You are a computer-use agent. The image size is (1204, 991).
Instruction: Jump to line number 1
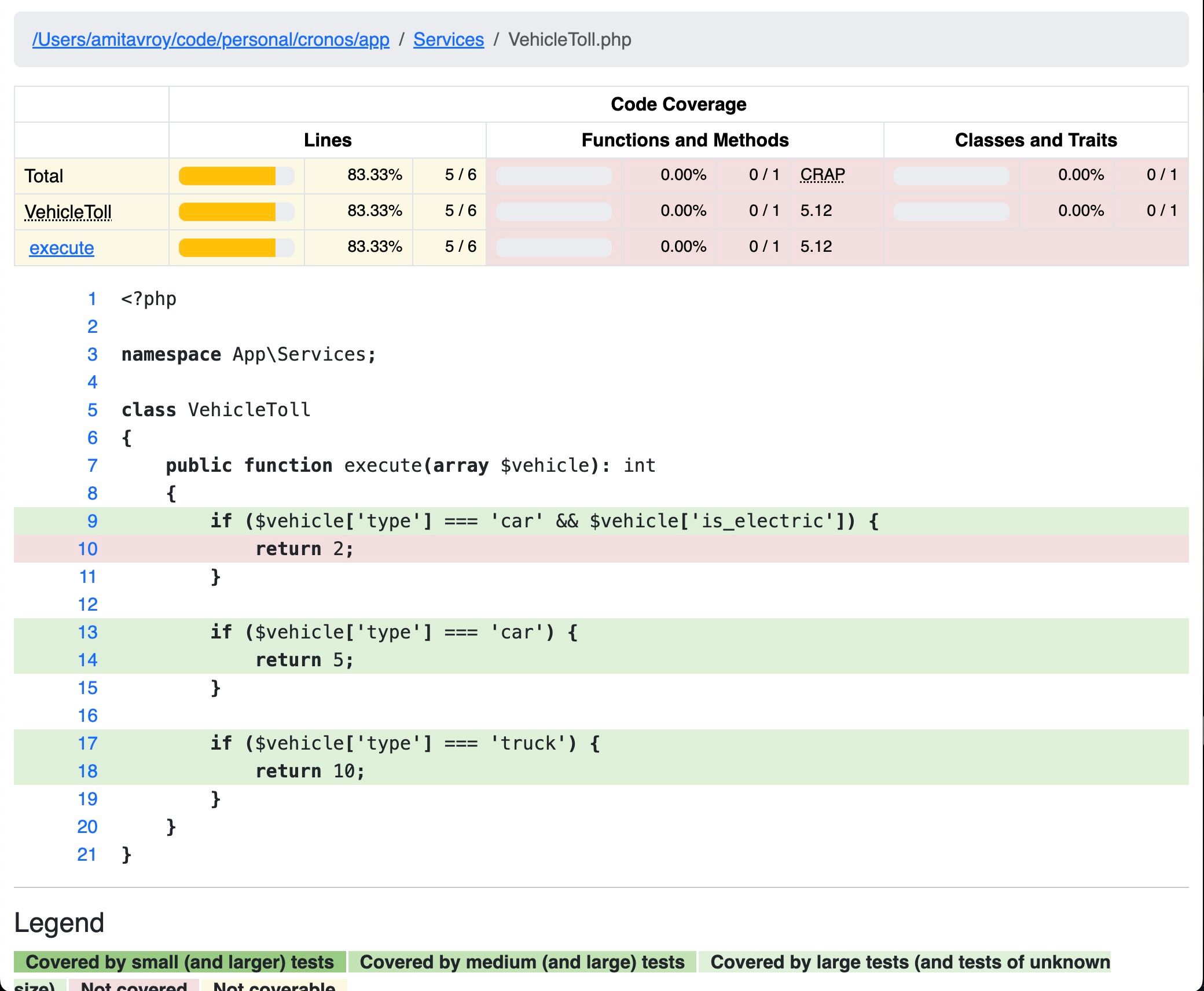92,299
